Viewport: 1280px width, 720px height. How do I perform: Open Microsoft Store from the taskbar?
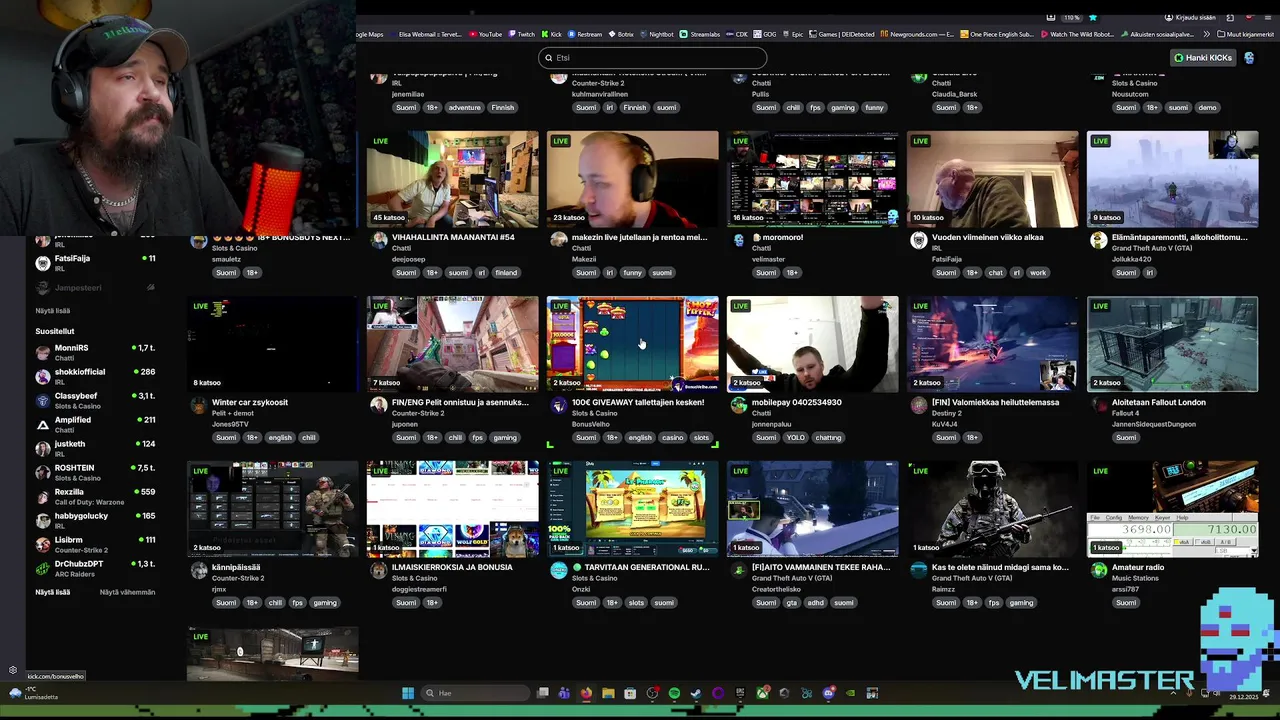coord(630,693)
